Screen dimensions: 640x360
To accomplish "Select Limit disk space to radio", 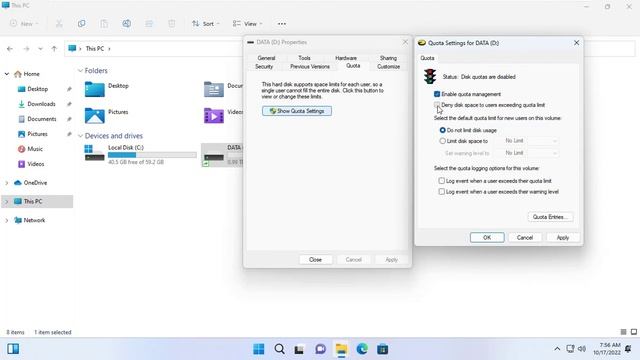I will [x=442, y=141].
